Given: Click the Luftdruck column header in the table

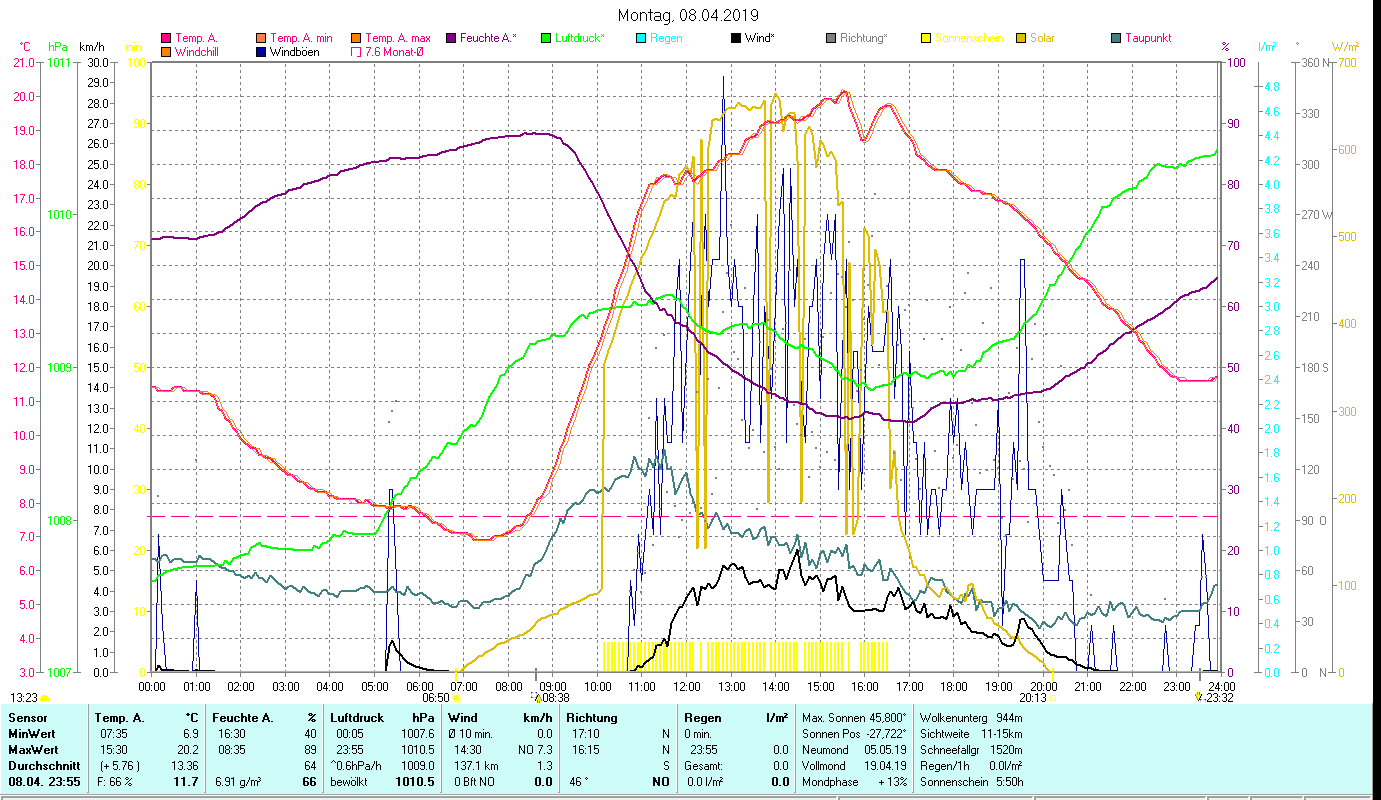Looking at the screenshot, I should [358, 718].
